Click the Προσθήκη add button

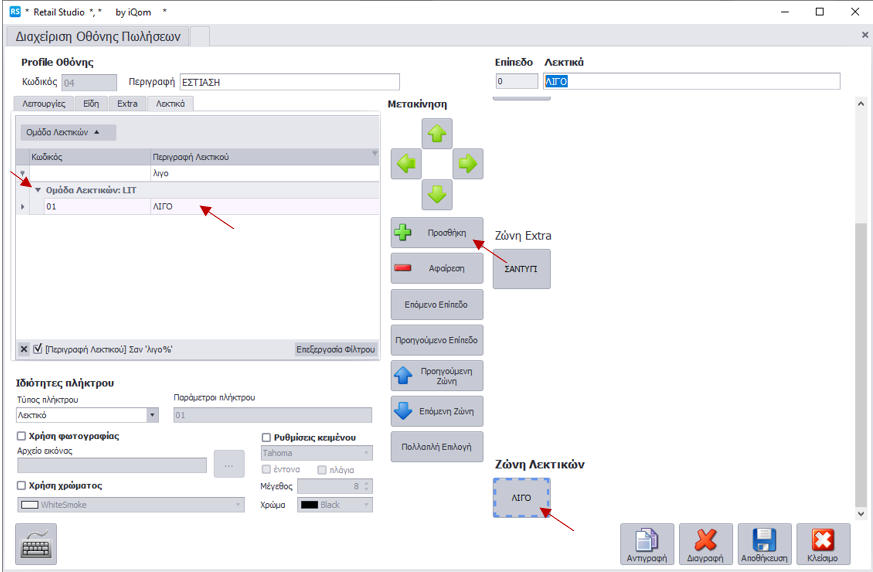click(x=437, y=233)
